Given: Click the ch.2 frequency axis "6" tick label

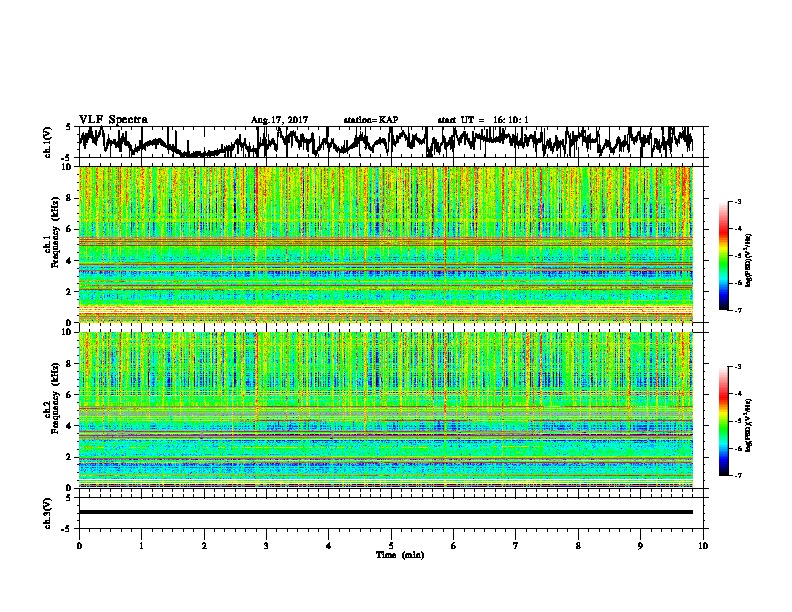Looking at the screenshot, I should [x=70, y=394].
